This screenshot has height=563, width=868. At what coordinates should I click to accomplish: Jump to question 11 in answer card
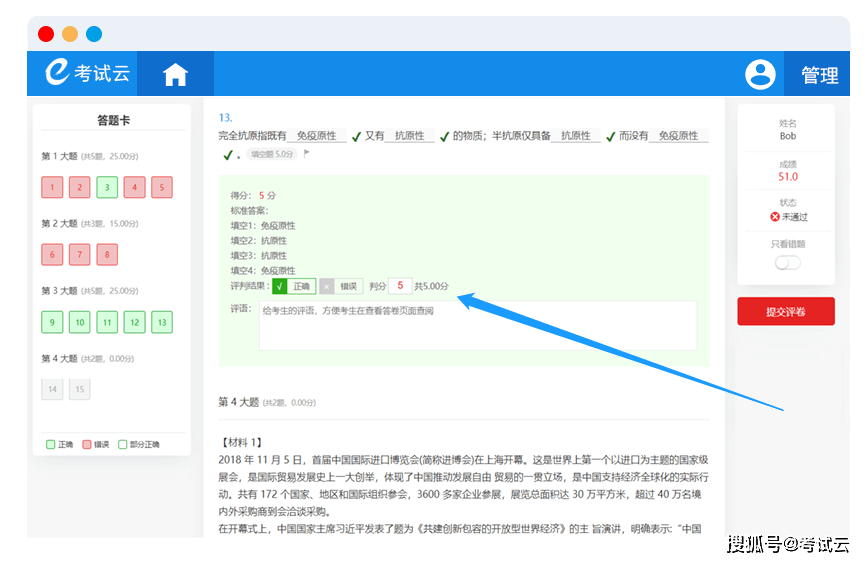point(107,322)
